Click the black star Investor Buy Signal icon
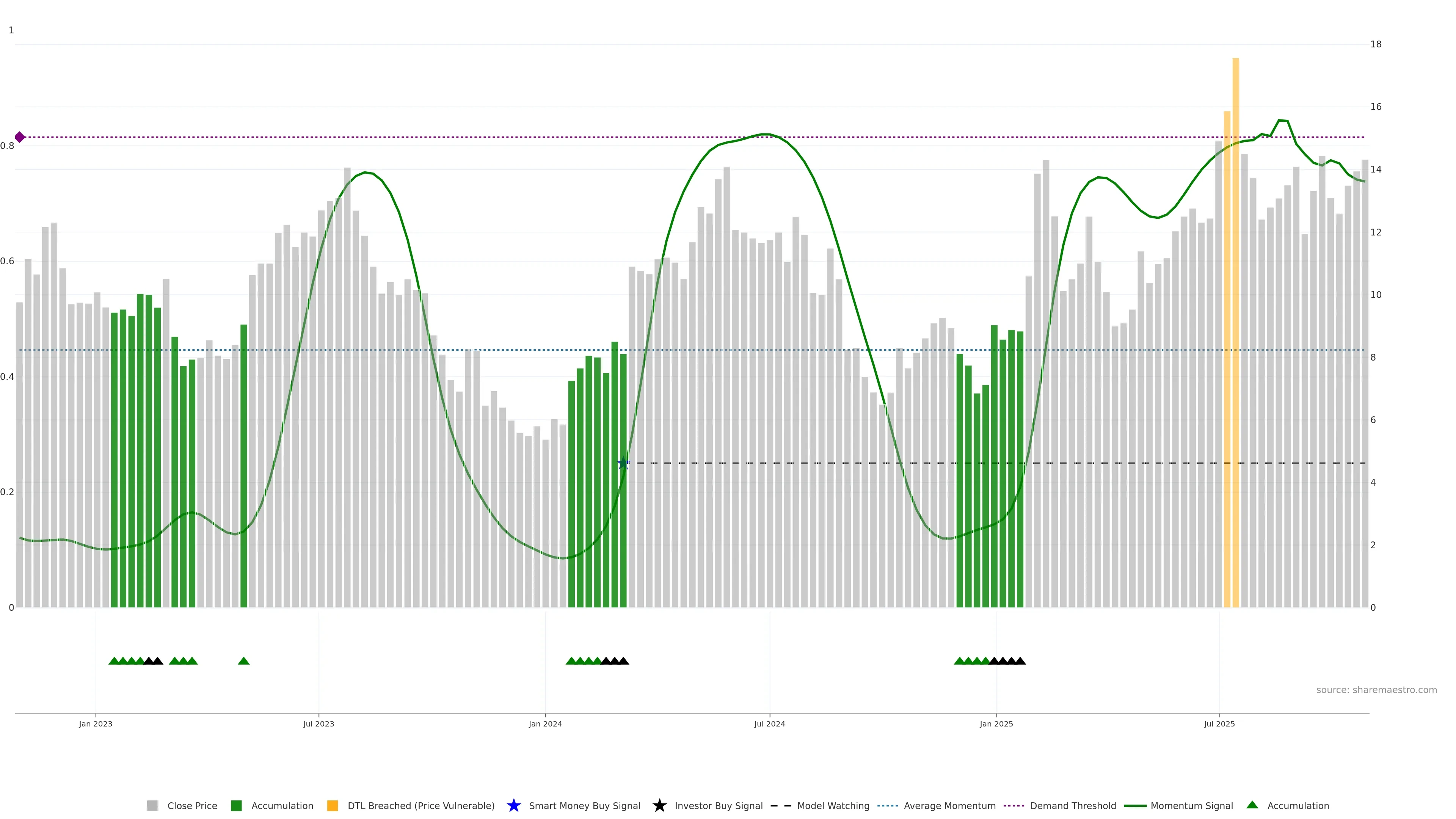 point(659,805)
